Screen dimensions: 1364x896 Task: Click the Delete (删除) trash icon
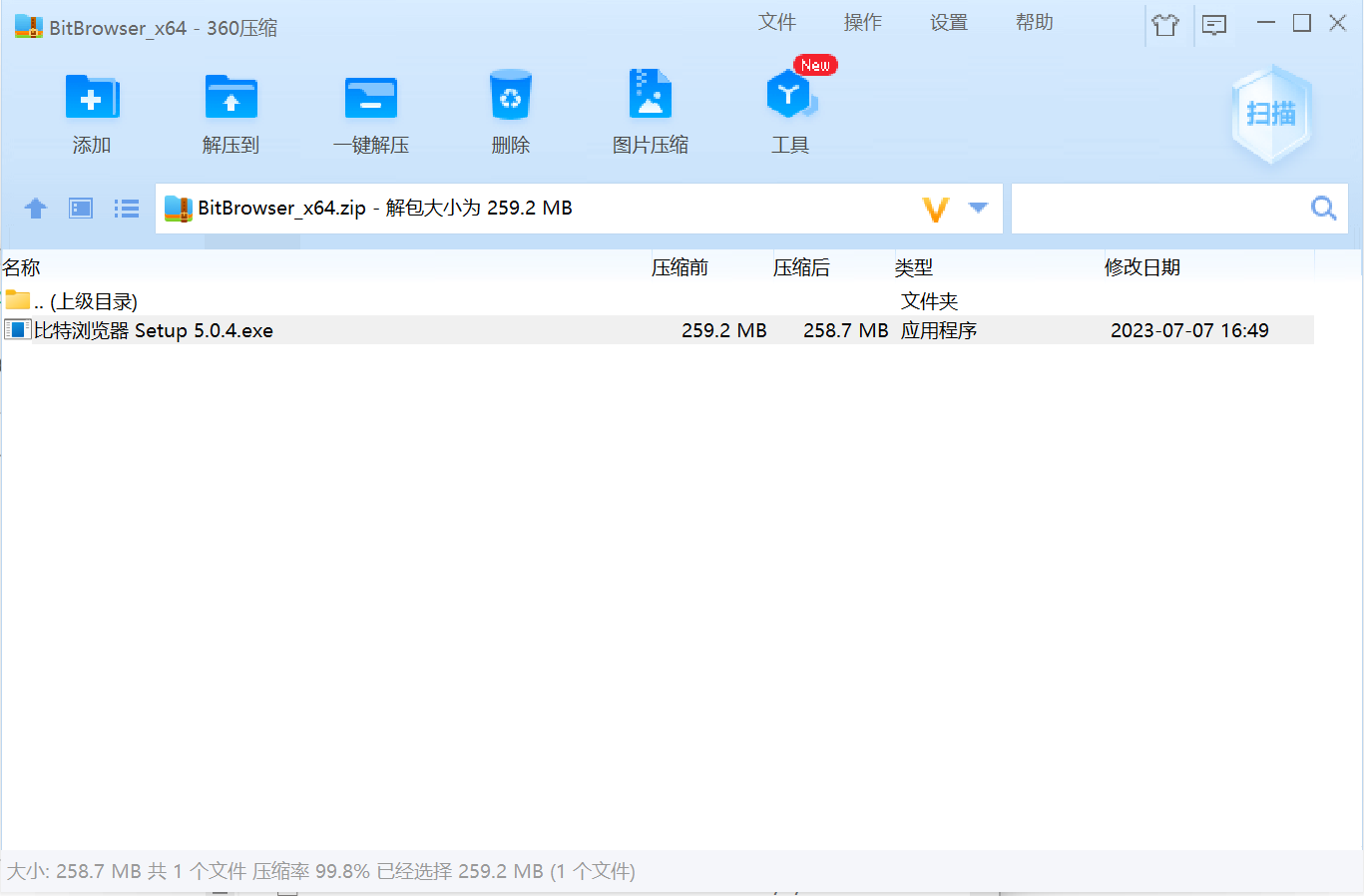click(x=510, y=96)
